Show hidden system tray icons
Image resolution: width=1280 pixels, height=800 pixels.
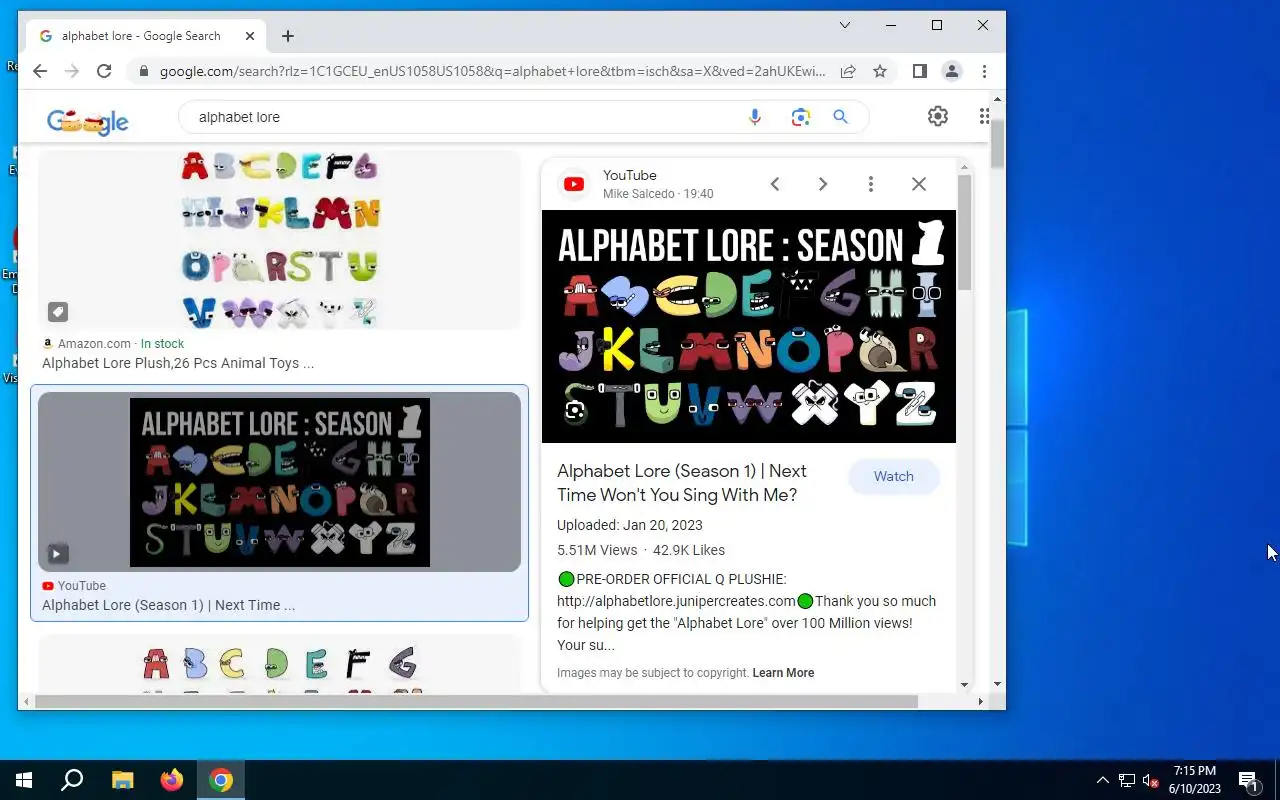pos(1103,780)
